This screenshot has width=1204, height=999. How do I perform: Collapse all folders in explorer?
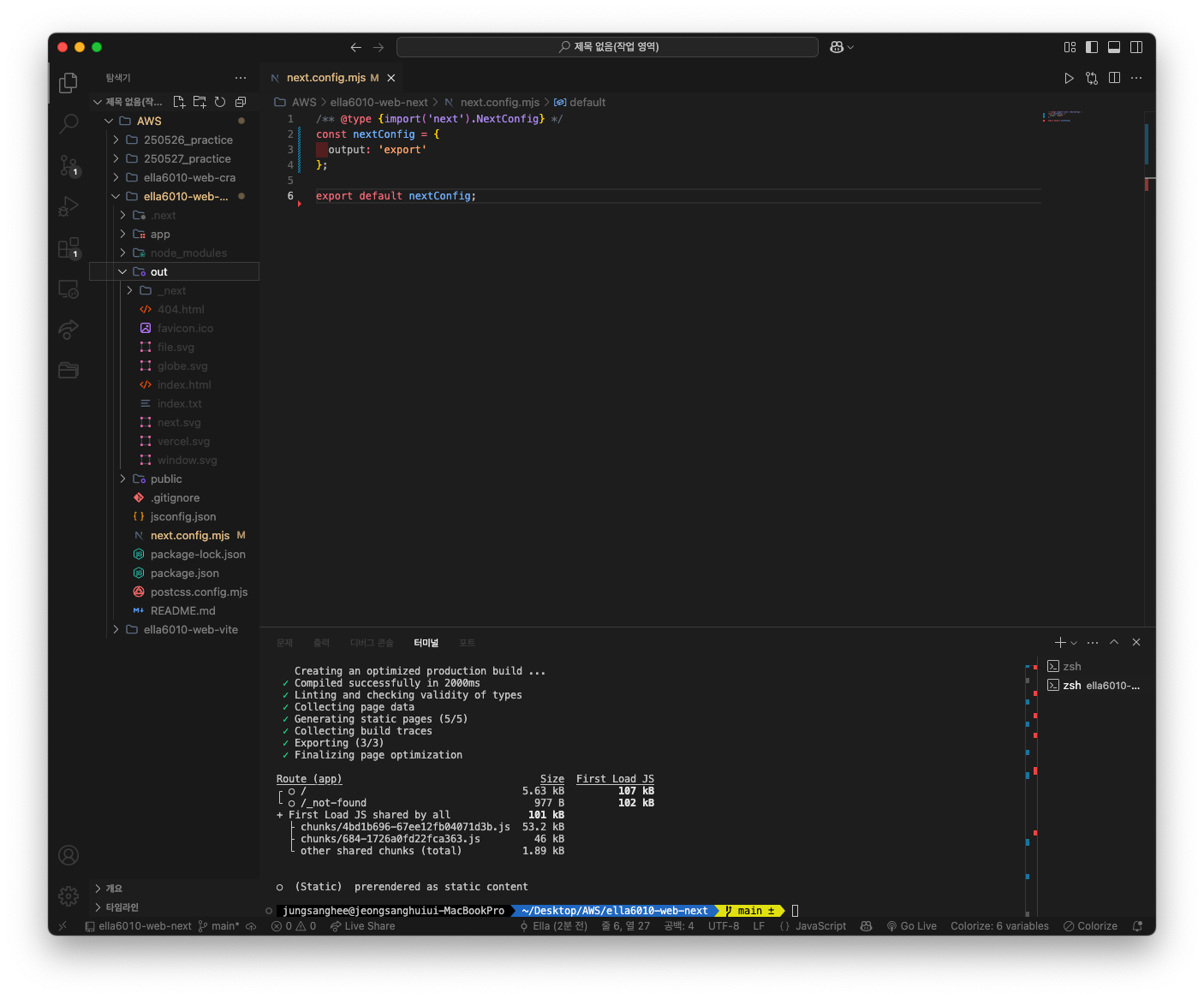(241, 102)
